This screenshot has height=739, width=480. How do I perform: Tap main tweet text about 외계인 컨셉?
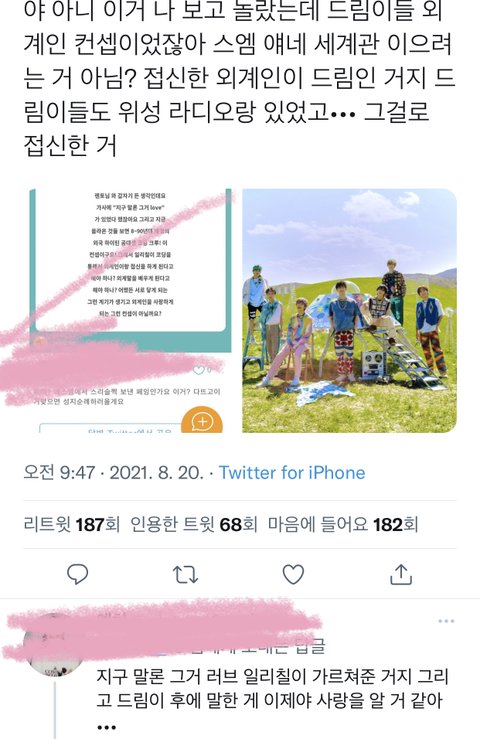[240, 79]
